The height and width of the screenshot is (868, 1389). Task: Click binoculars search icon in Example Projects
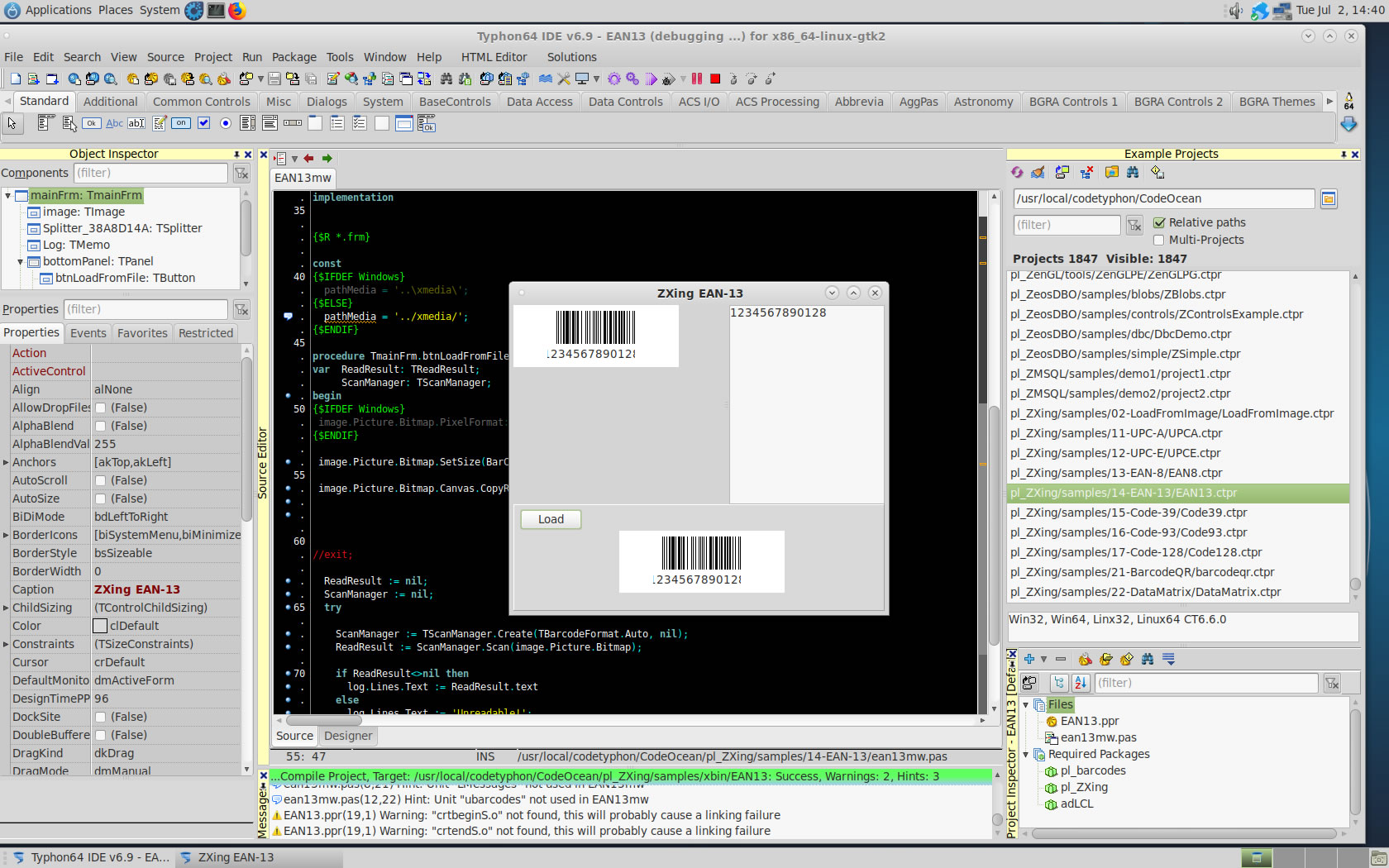pos(1133,172)
